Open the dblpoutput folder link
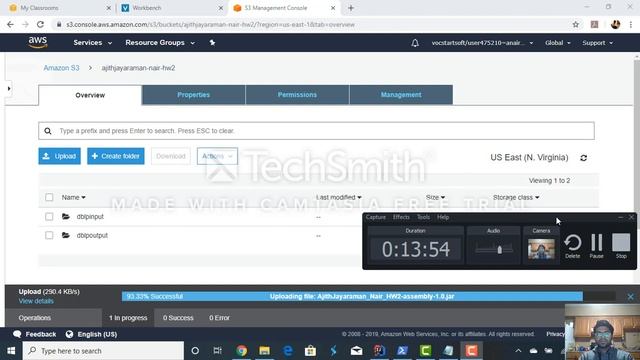640x360 pixels. point(92,235)
